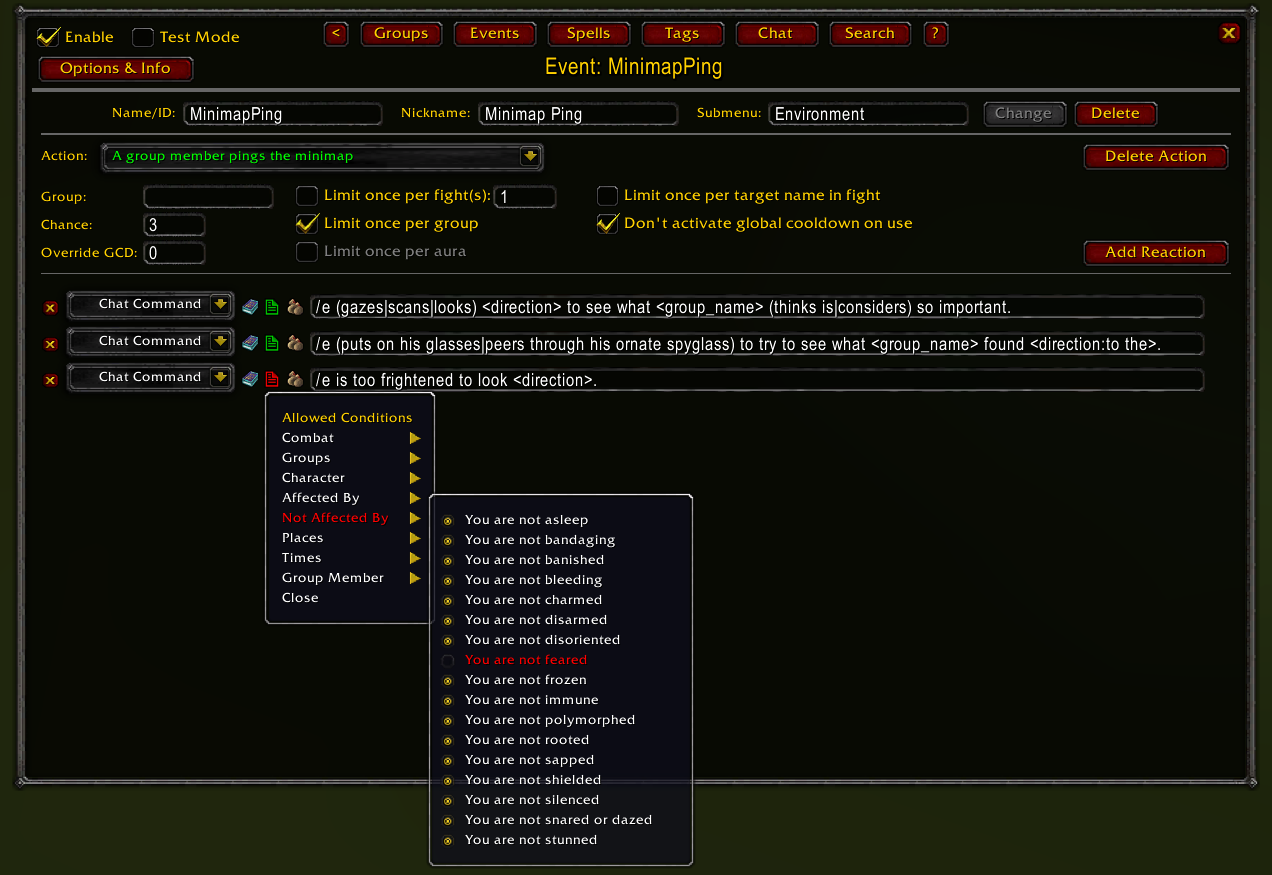Click the Add Reaction button
This screenshot has width=1272, height=875.
pyautogui.click(x=1155, y=252)
